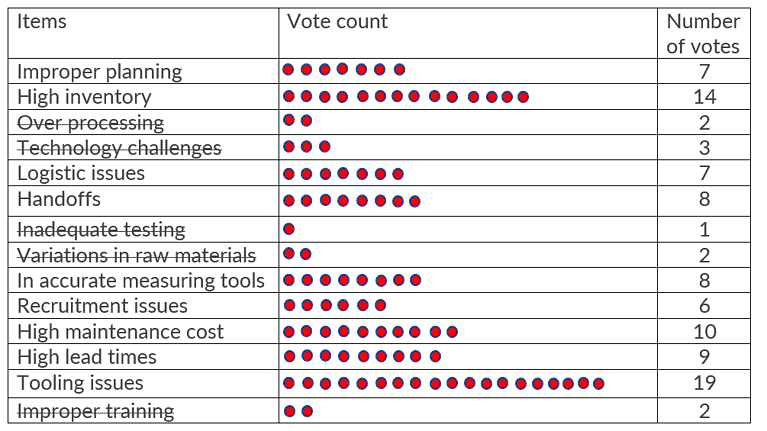This screenshot has height=431, width=767.
Task: Click "In accurate measuring tools" item
Action: (141, 280)
